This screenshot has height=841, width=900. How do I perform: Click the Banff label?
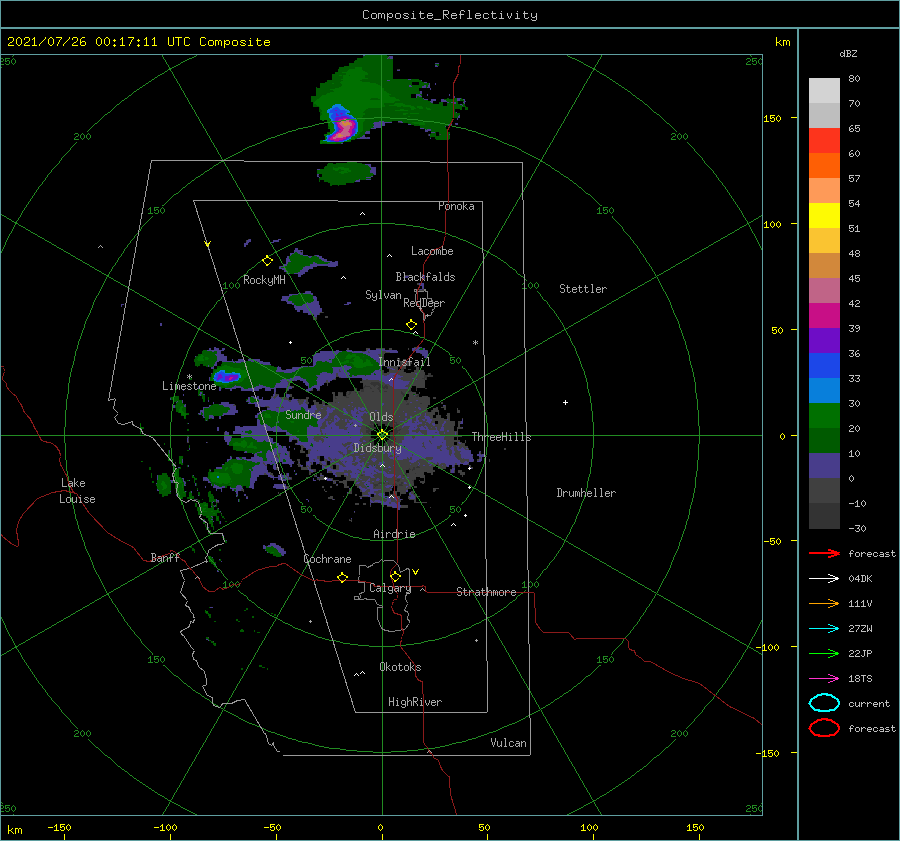click(165, 558)
